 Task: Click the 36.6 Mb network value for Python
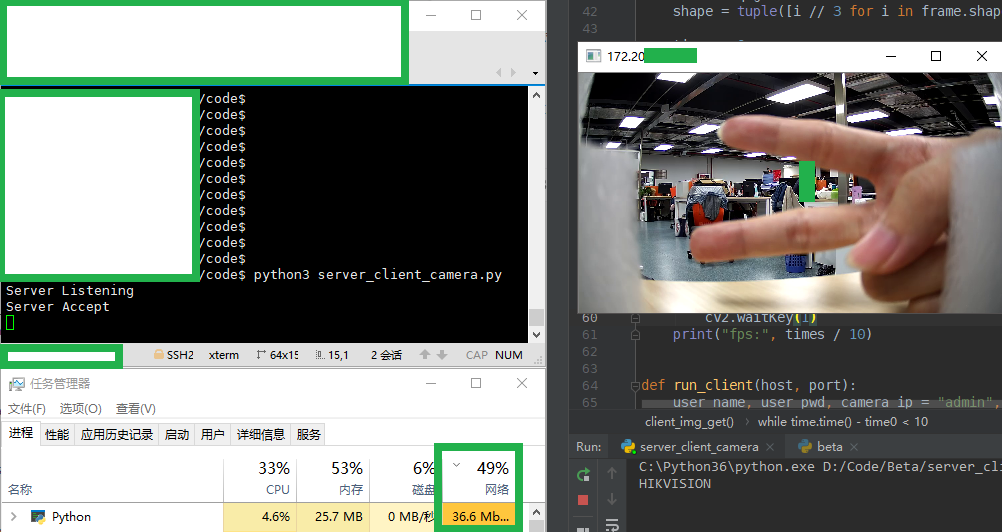pos(479,517)
